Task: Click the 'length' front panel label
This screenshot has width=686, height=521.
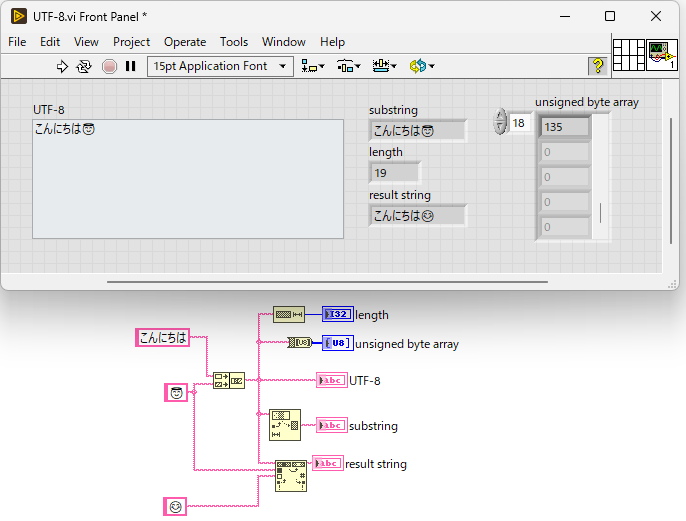Action: [385, 152]
